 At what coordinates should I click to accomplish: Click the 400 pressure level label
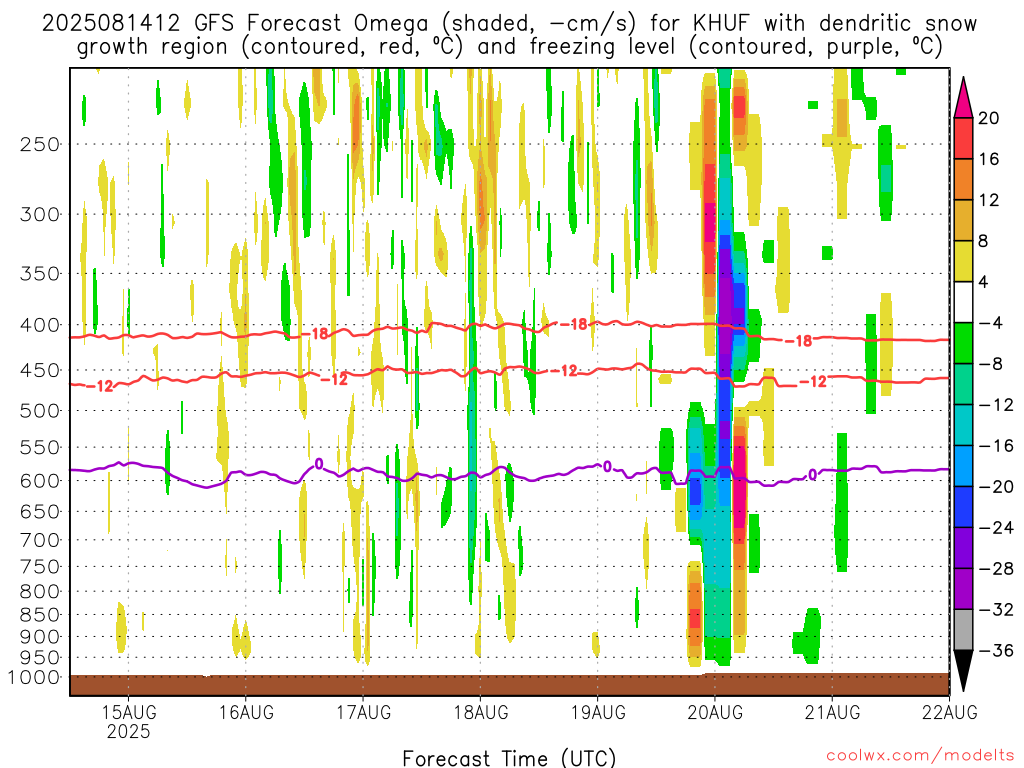[x=40, y=325]
